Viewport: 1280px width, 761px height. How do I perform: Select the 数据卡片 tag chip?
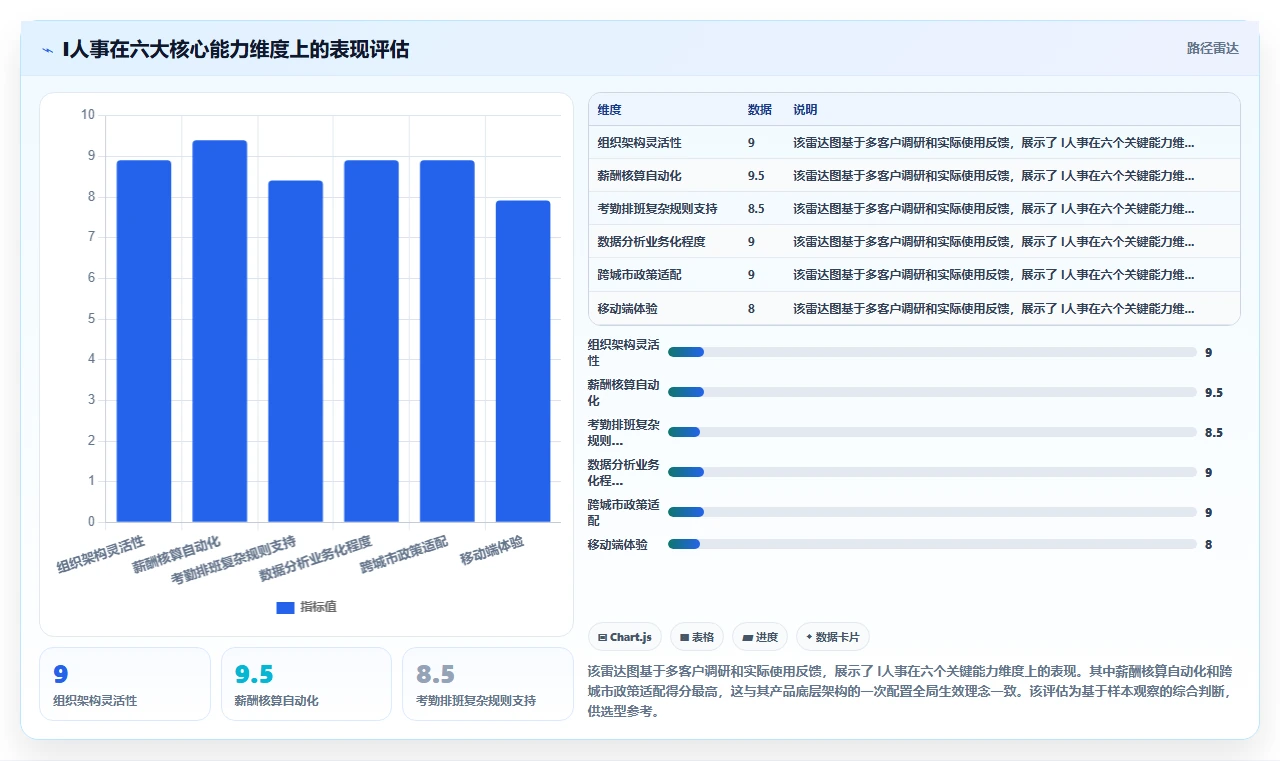tap(833, 637)
